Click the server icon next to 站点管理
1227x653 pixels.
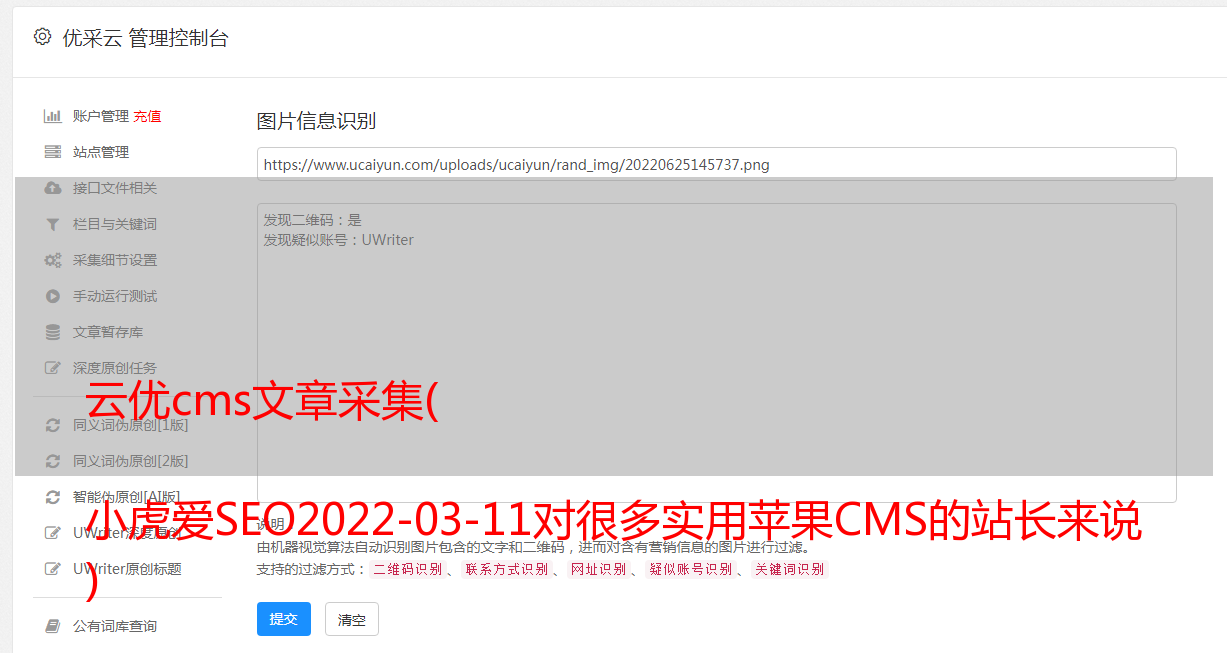tap(53, 152)
